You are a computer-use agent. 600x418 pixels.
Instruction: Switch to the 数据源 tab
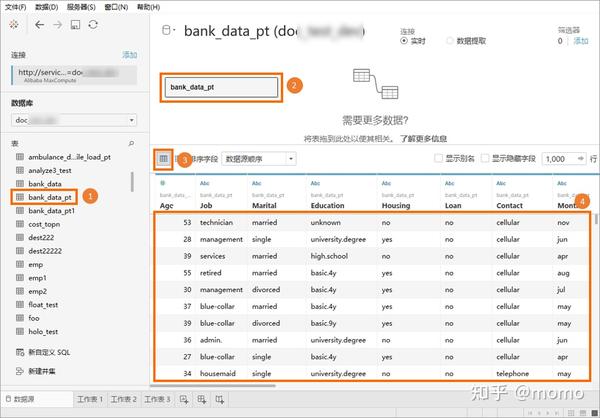tap(37, 399)
